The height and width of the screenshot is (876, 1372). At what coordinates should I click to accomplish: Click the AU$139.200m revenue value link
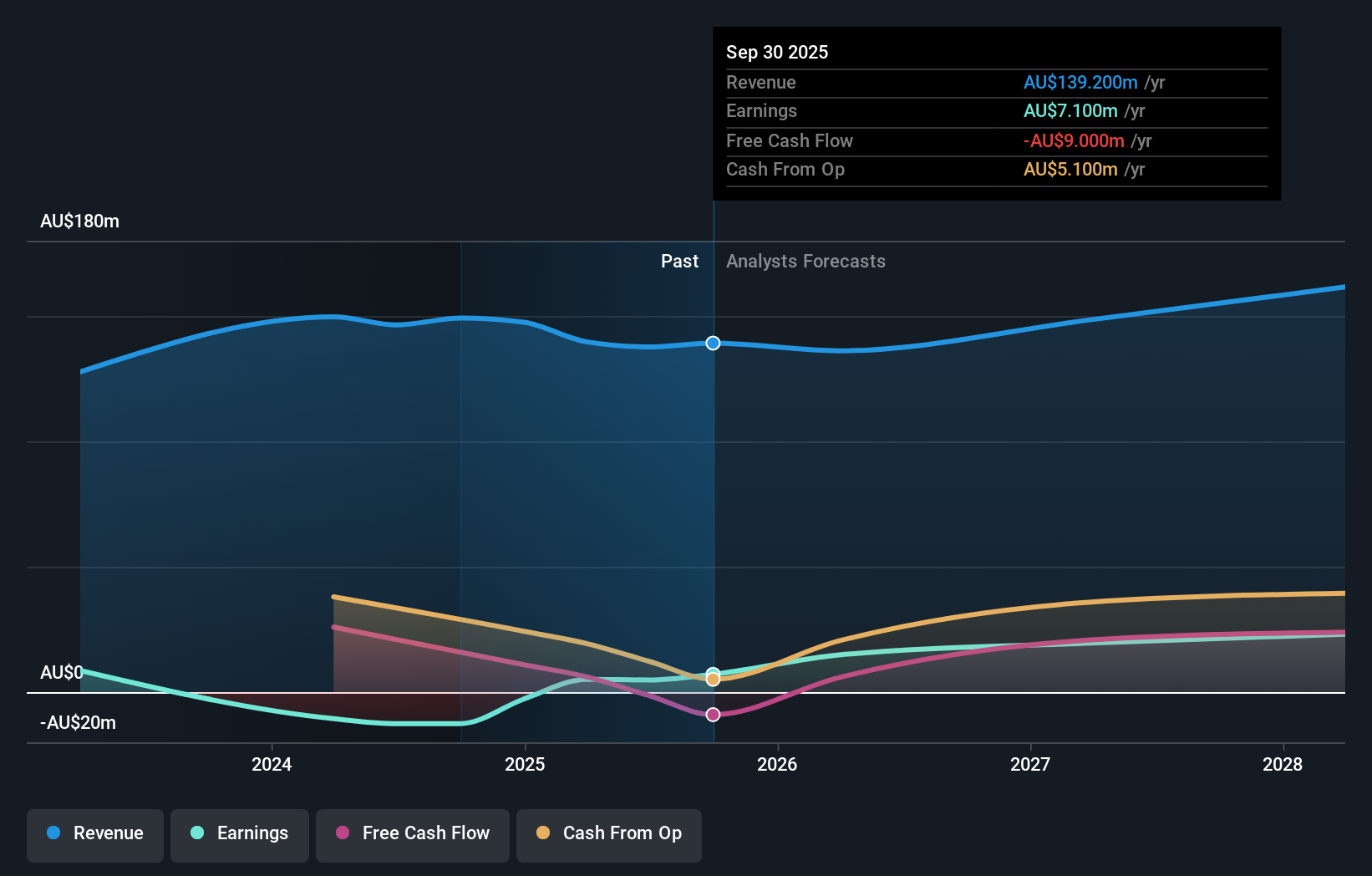(1081, 82)
